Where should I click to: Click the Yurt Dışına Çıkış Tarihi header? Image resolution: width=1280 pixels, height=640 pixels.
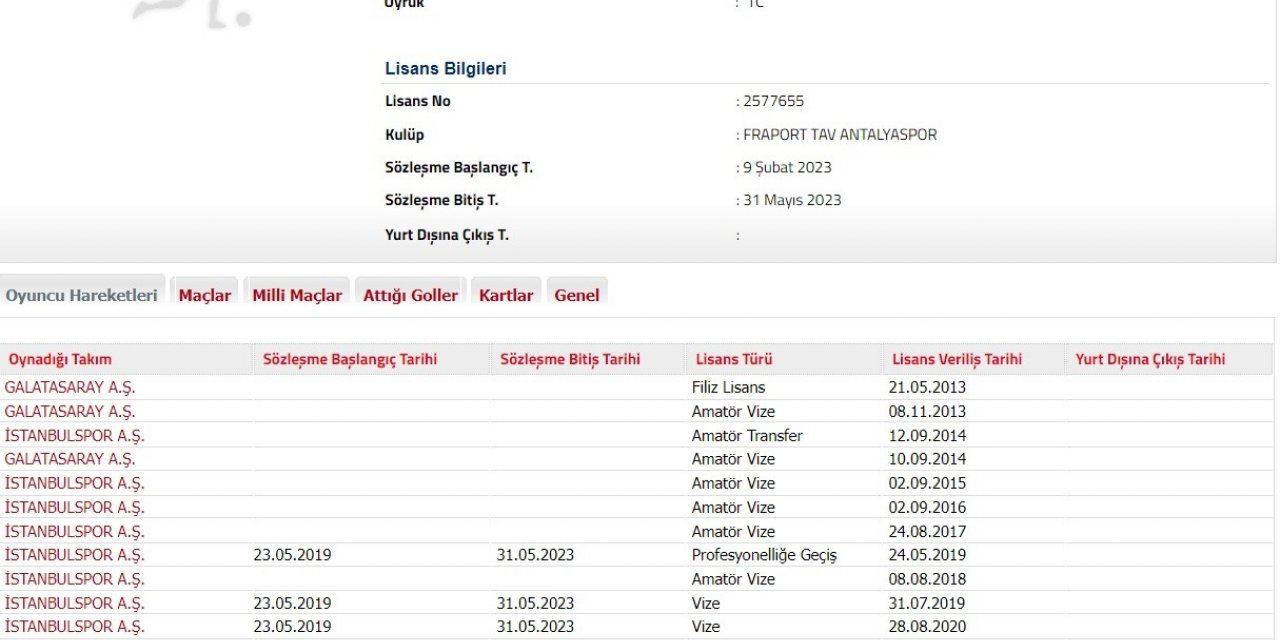1153,359
